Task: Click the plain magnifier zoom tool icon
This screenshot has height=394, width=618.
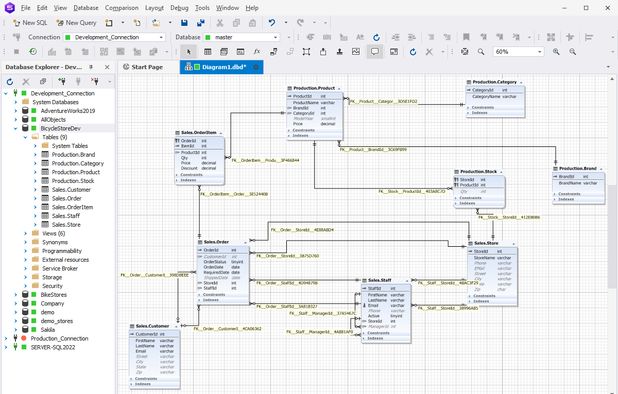Action: tap(481, 52)
